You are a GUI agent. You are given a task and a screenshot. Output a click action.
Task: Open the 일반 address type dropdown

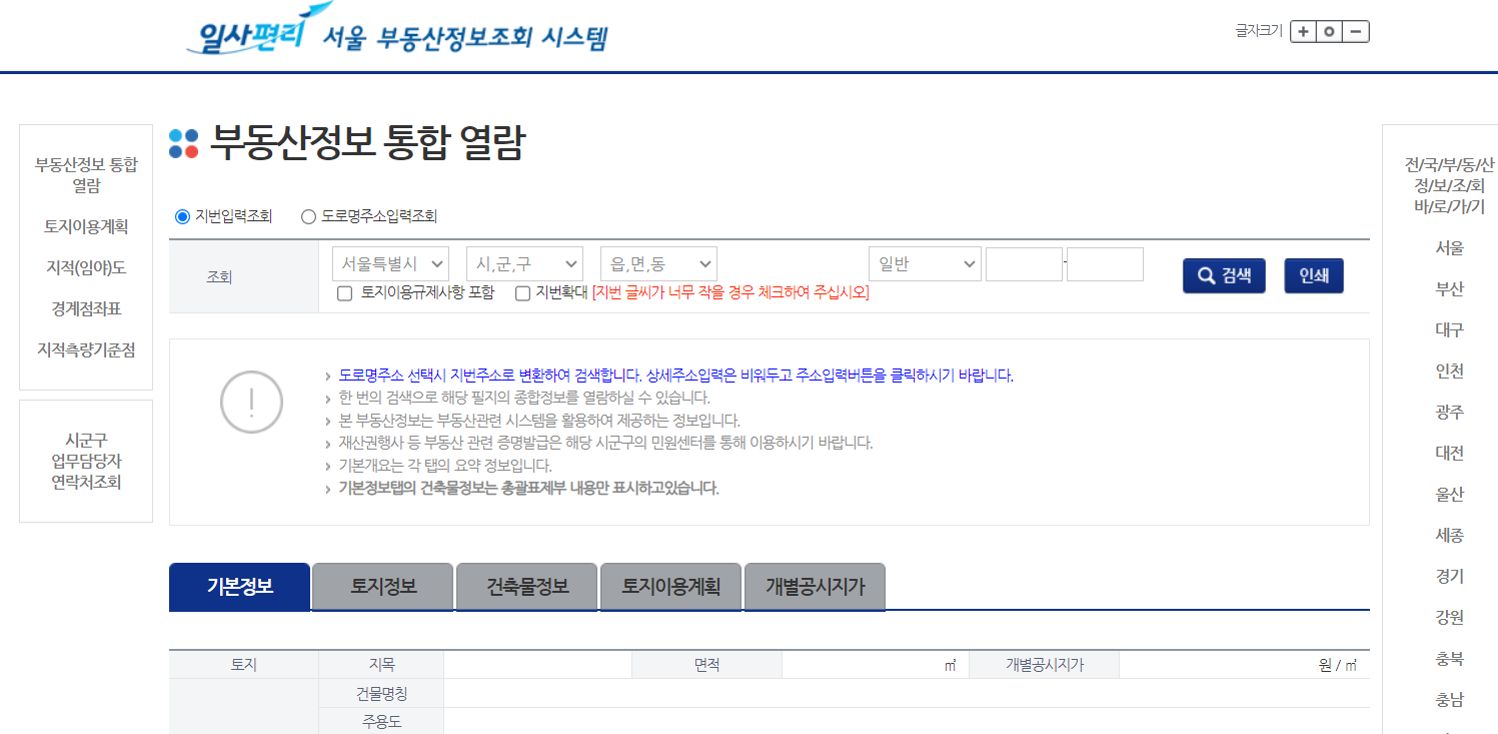pos(923,263)
